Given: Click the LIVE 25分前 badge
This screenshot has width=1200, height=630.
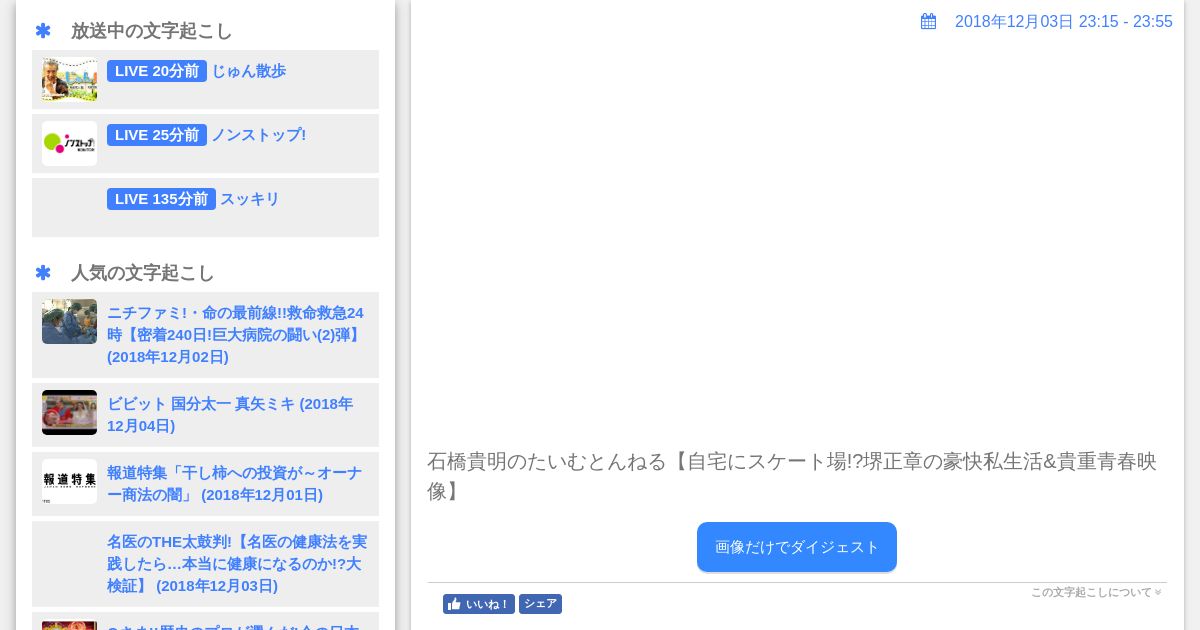Looking at the screenshot, I should tap(157, 135).
